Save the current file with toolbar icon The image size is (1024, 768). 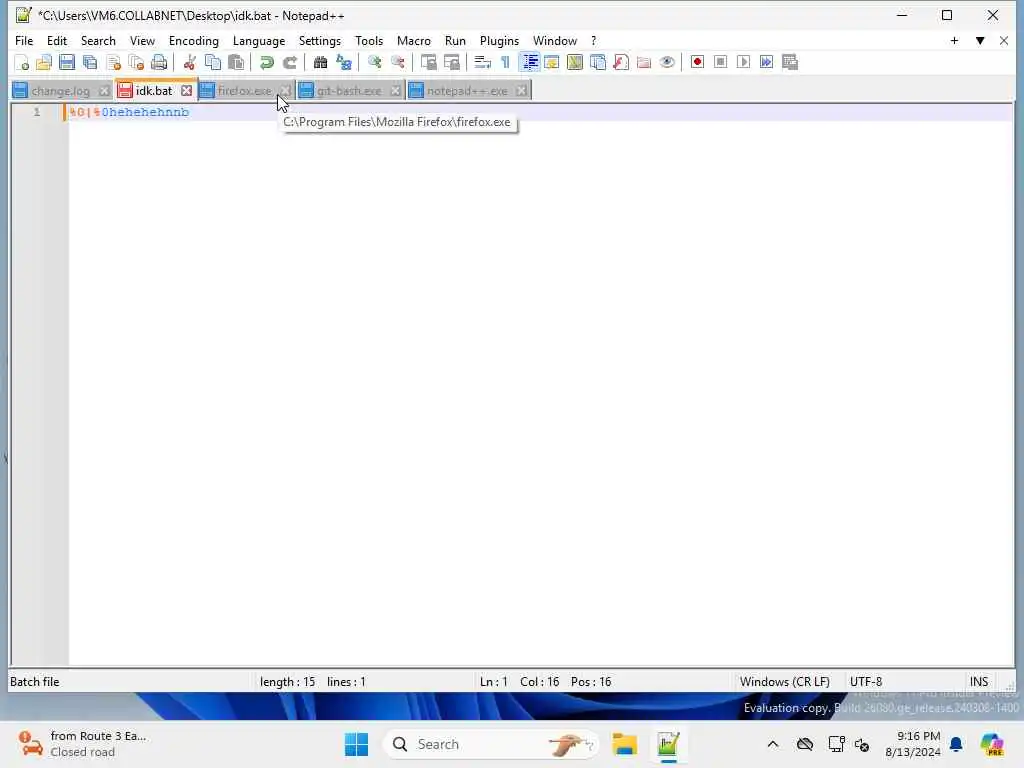[67, 62]
